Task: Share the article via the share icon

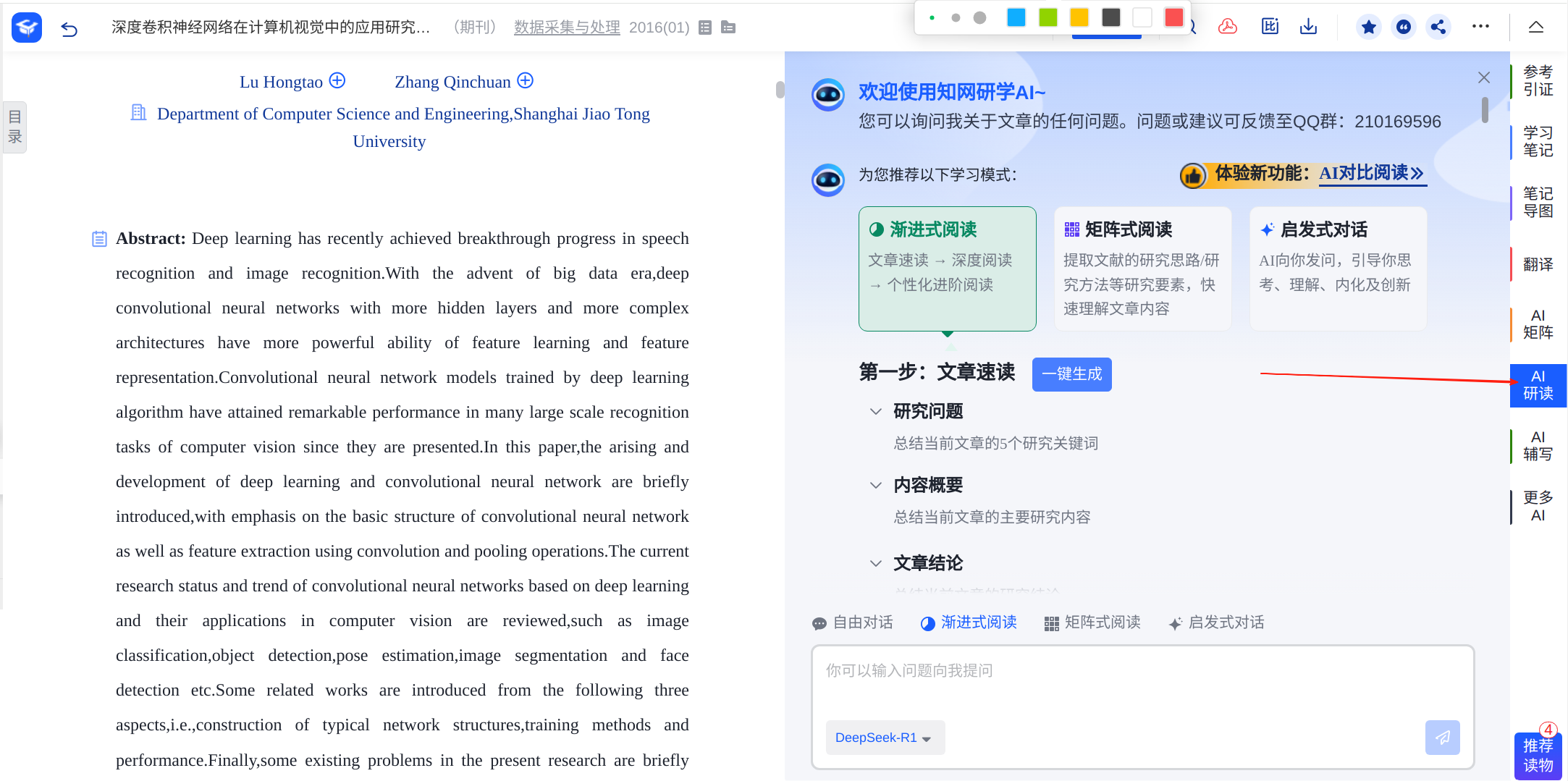Action: [1438, 28]
